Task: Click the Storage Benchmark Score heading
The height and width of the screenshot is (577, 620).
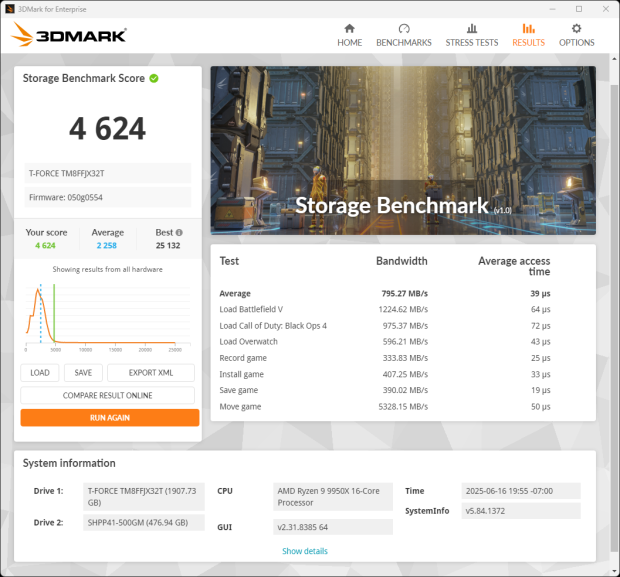Action: (x=83, y=78)
